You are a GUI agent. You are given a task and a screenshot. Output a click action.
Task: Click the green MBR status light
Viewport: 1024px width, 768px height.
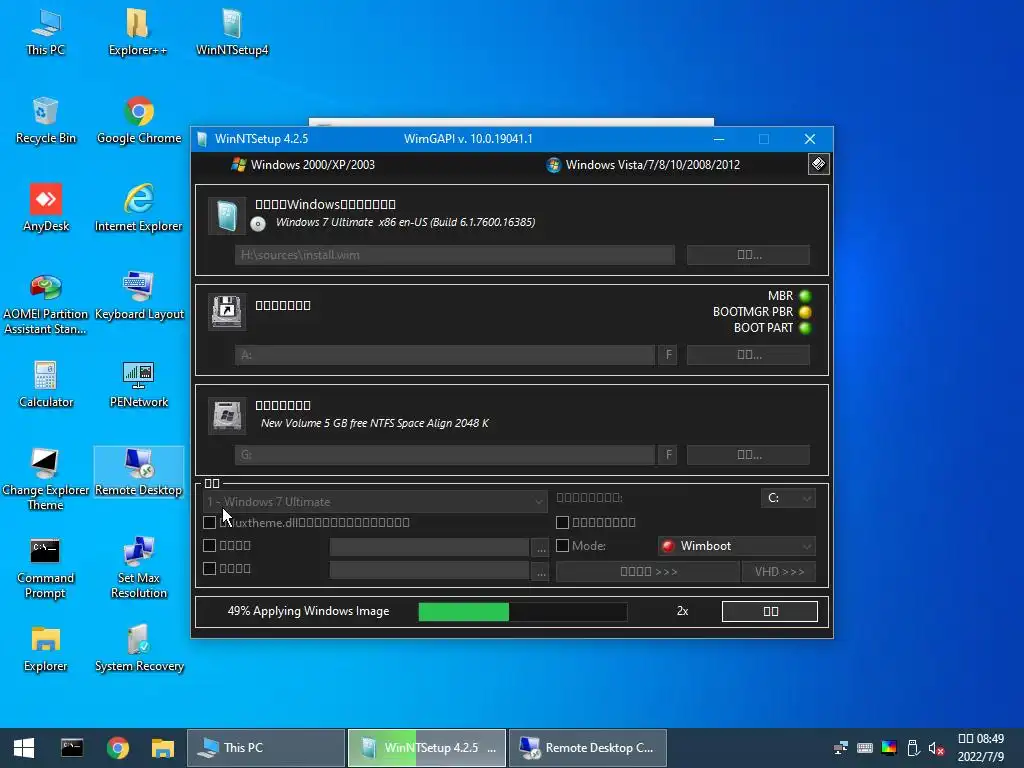click(805, 296)
